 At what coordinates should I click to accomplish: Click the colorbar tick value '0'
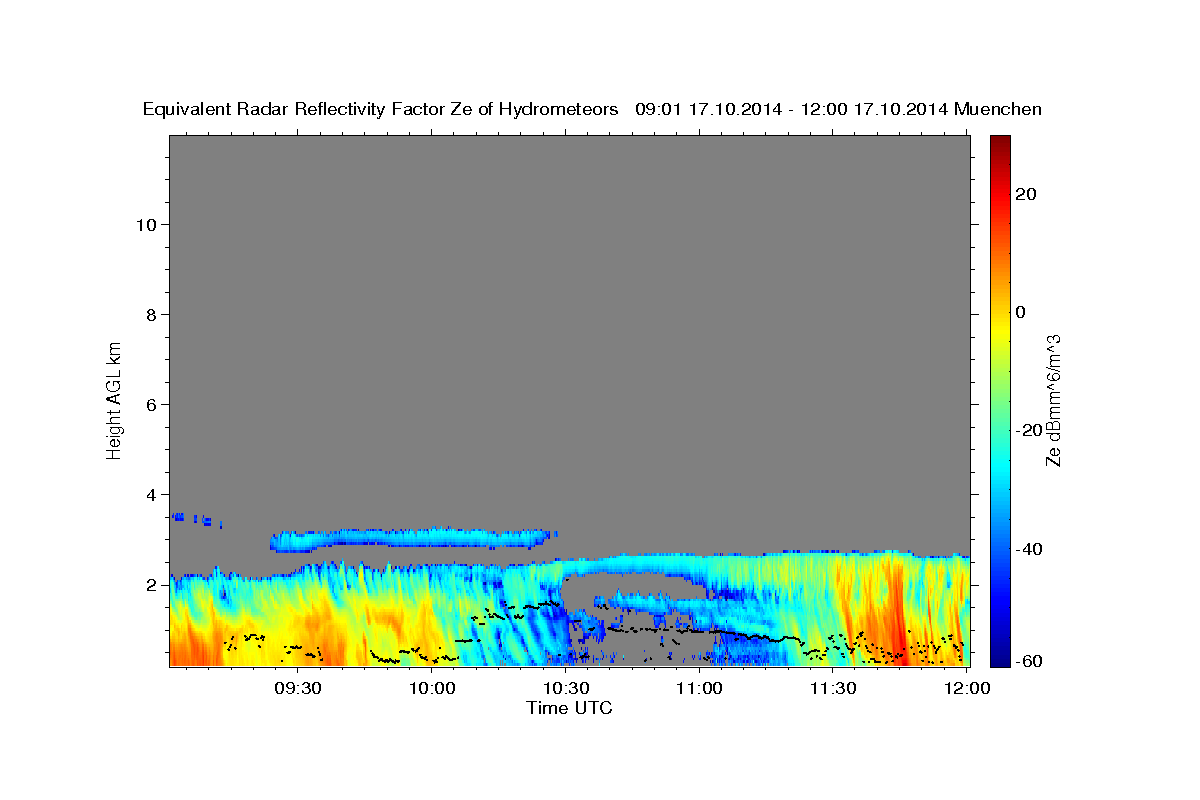coord(1020,312)
